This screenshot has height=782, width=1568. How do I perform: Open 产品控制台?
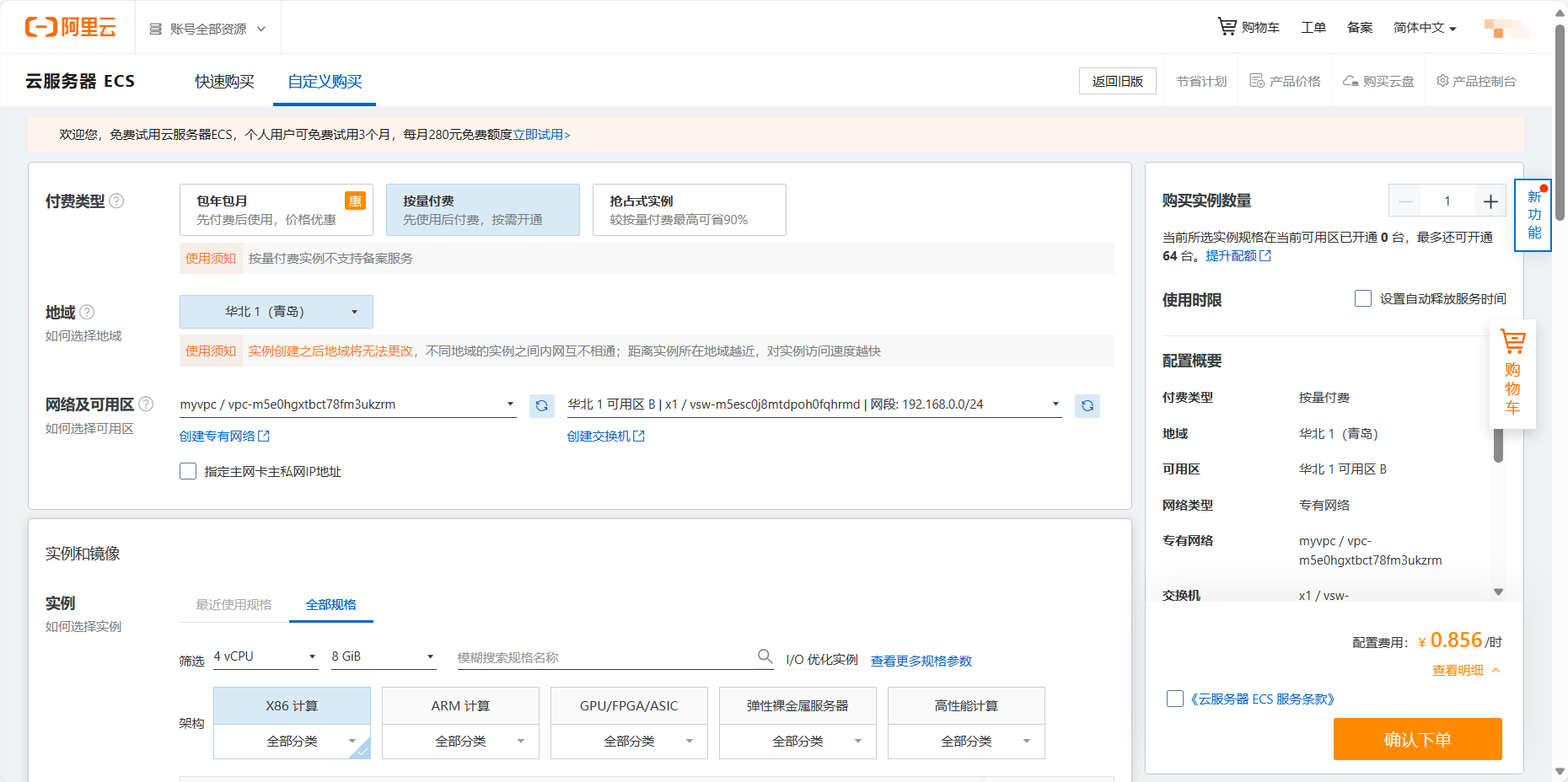click(1476, 81)
